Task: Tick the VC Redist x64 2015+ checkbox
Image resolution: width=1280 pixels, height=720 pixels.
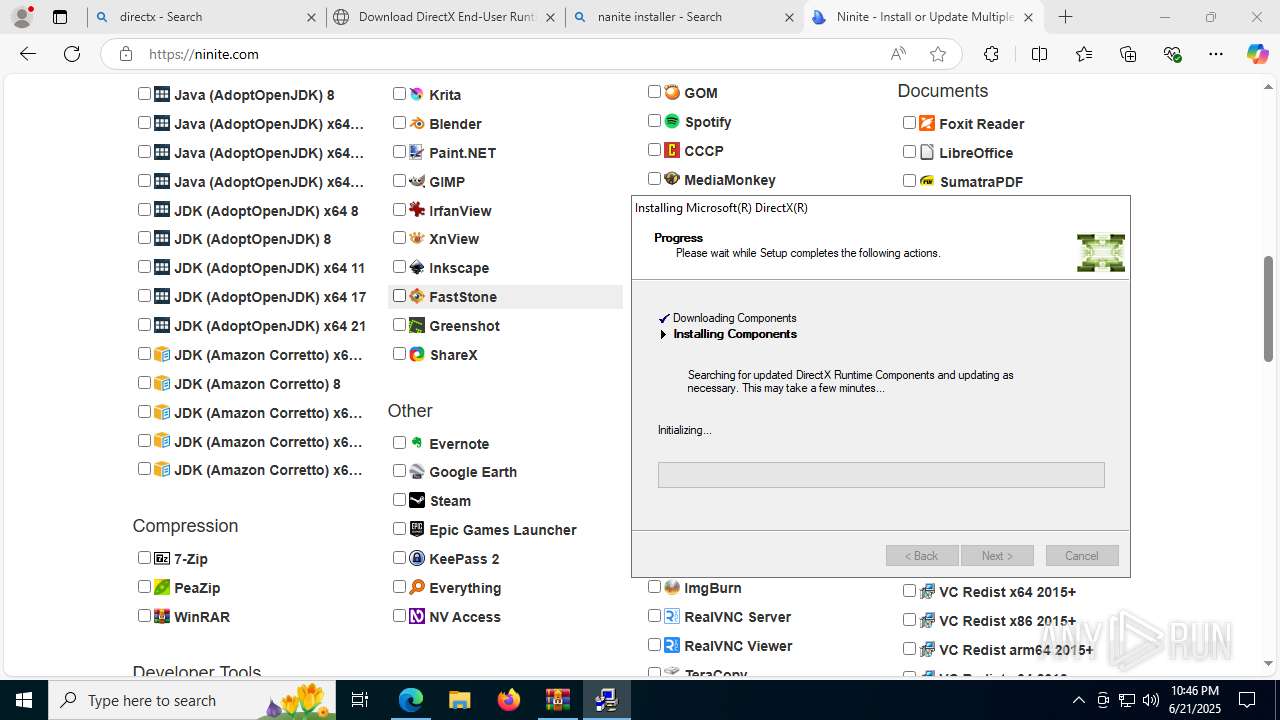Action: (x=909, y=591)
